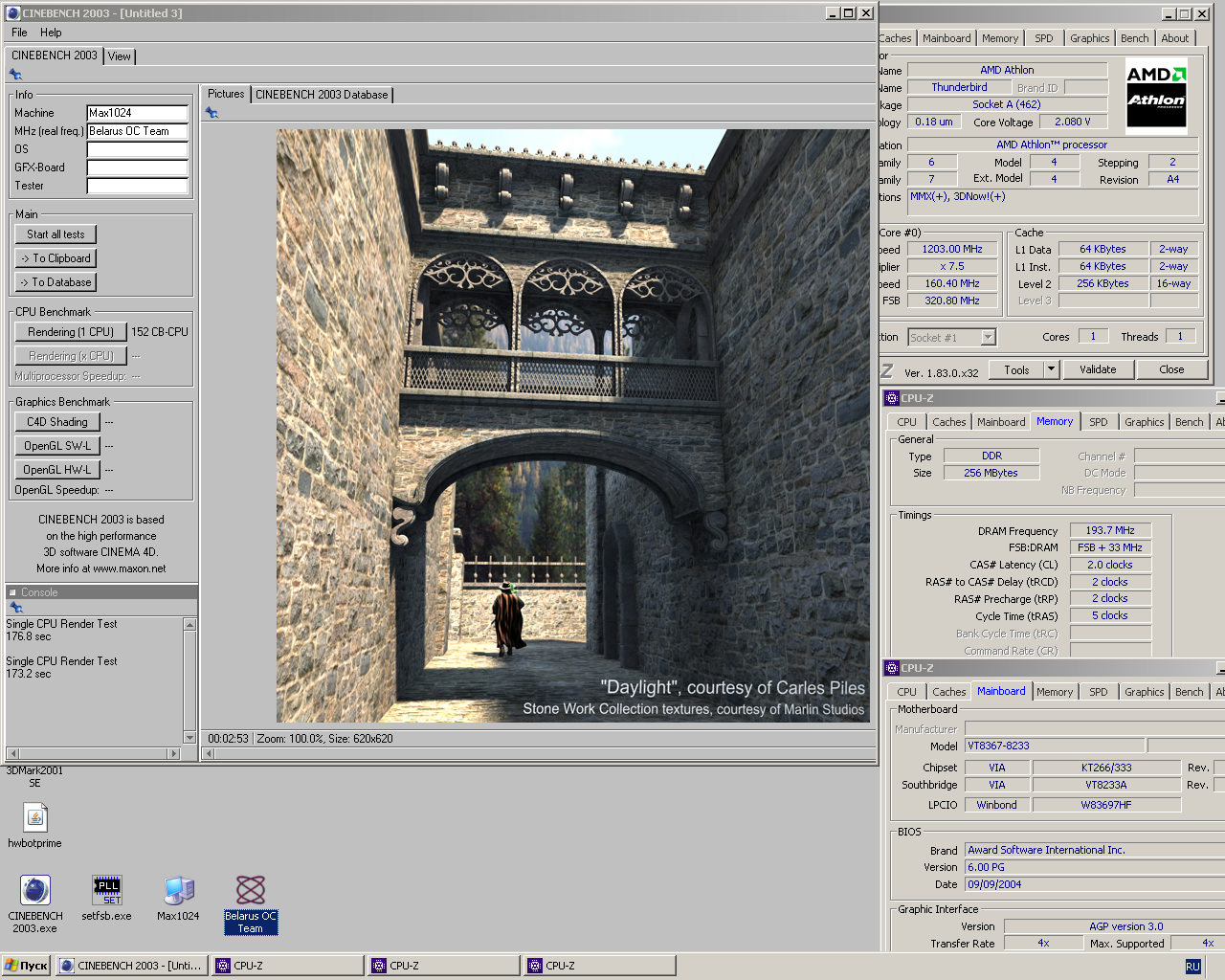Viewport: 1225px width, 980px height.
Task: Click 193.7 MHz DRAM Frequency value
Action: (x=1110, y=530)
